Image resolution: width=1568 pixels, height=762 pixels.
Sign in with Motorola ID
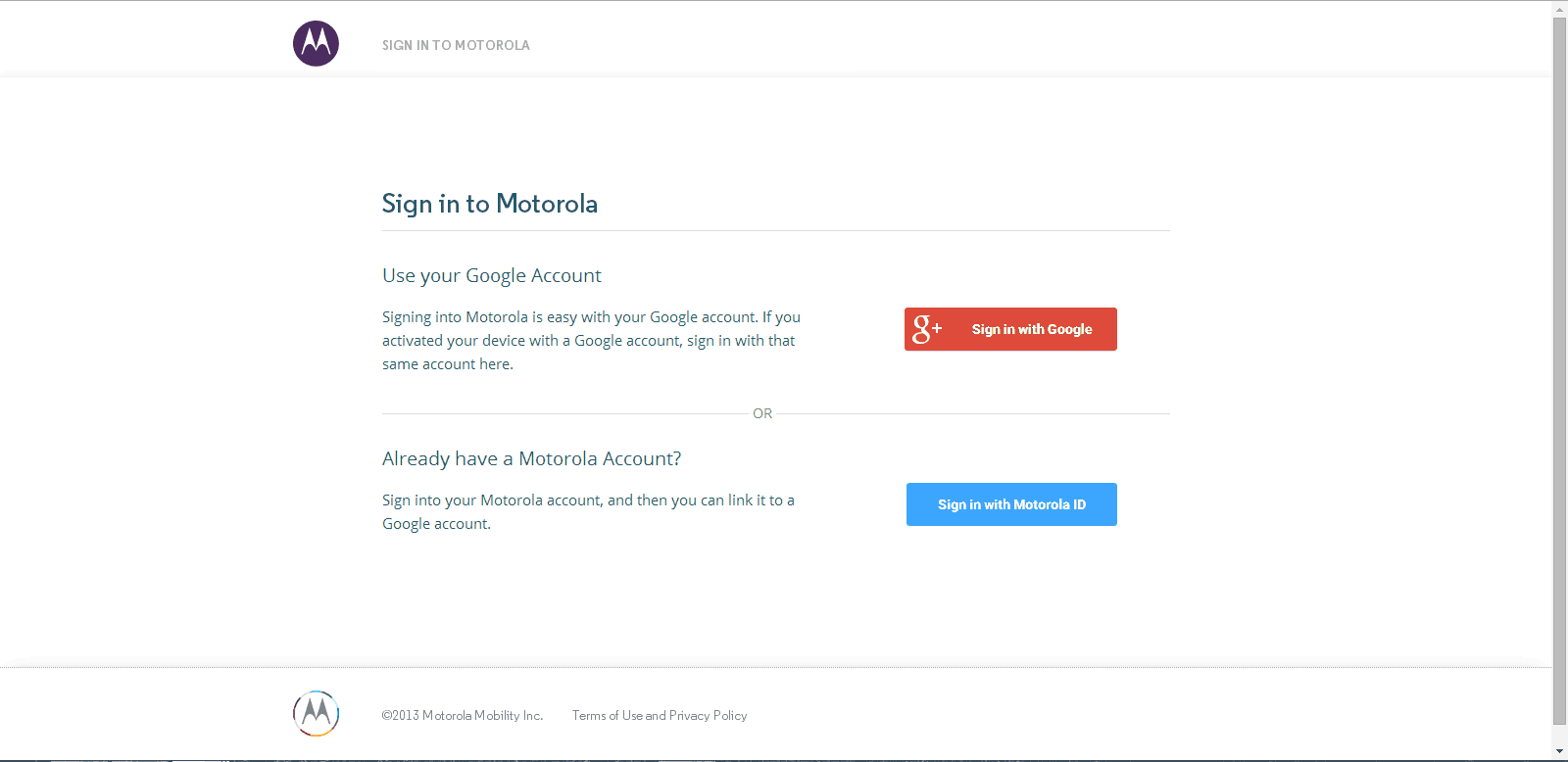1011,504
